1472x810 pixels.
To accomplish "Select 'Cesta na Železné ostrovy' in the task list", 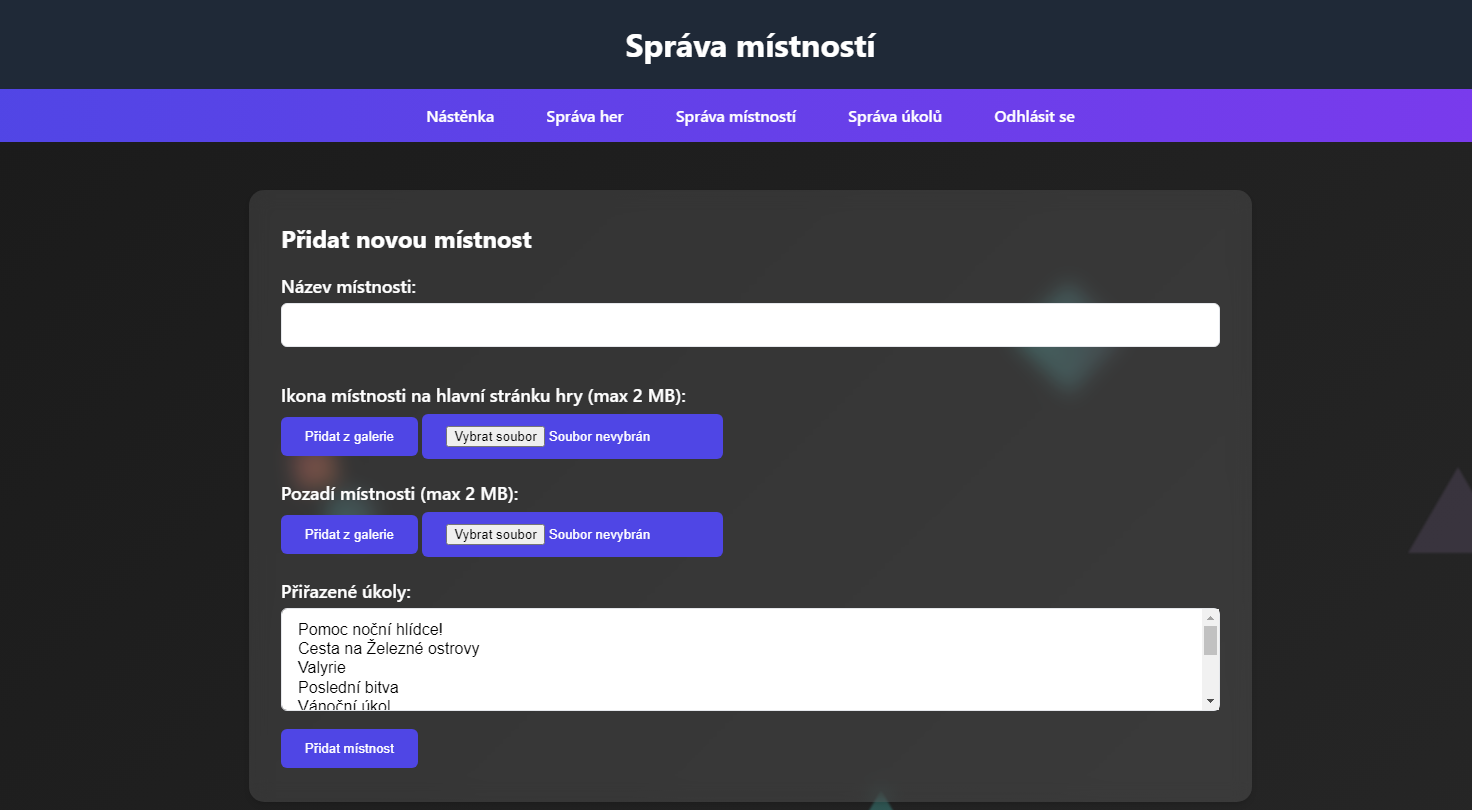I will [389, 648].
